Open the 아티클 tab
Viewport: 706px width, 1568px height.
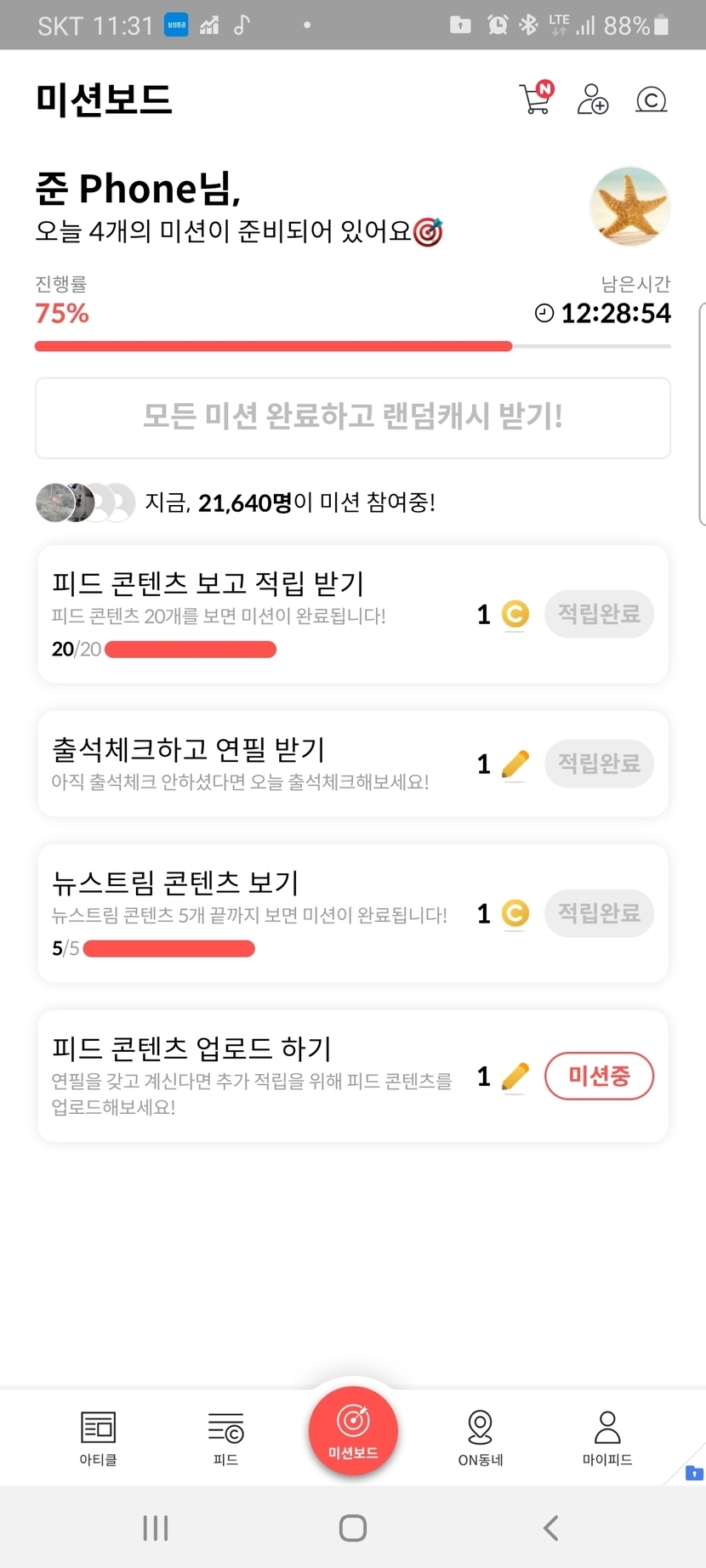tap(98, 1437)
